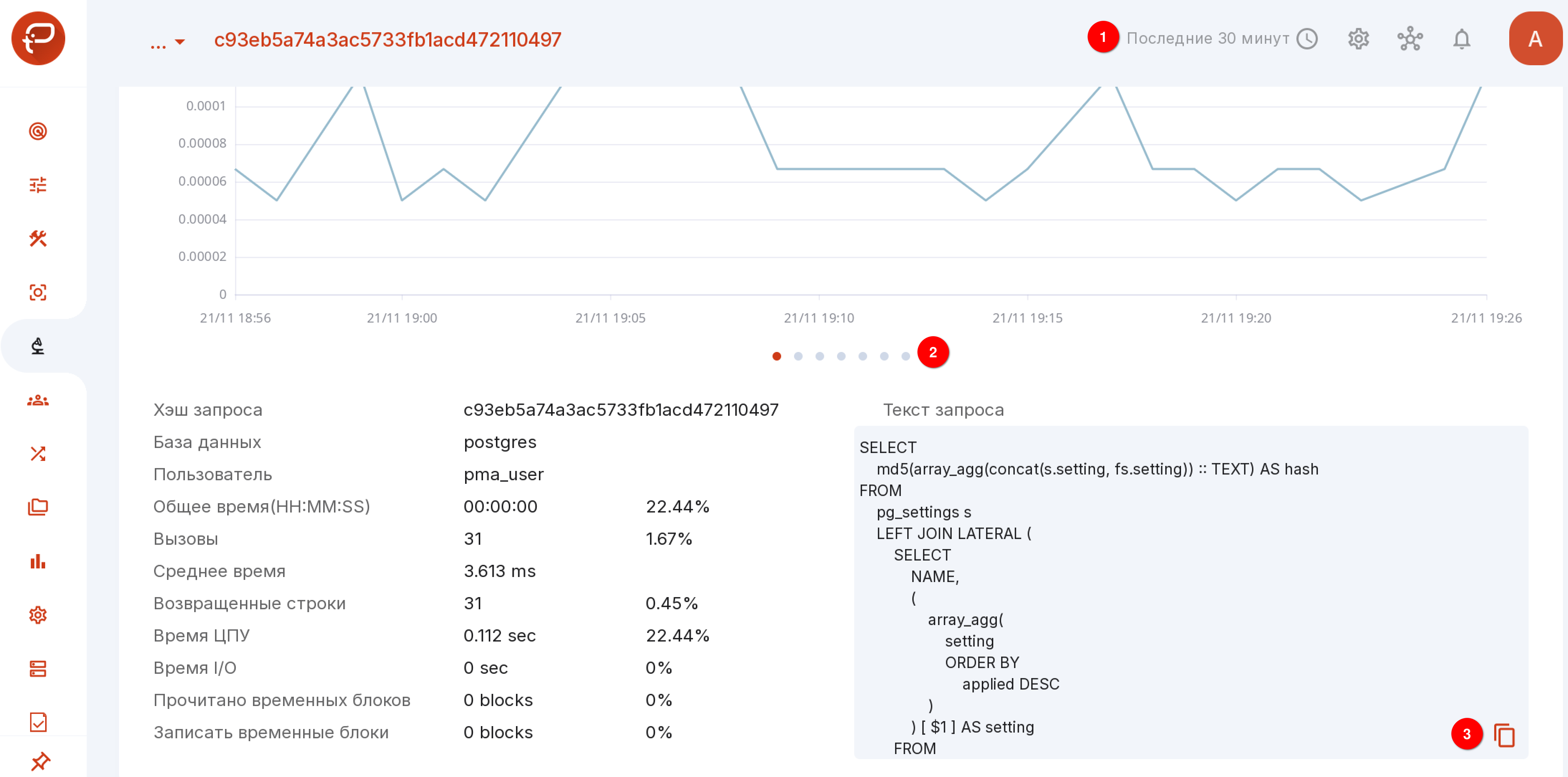Click the query hash value c93eb5a74a3ac5733fb1acd472110497
Image resolution: width=1568 pixels, height=777 pixels.
pos(621,410)
